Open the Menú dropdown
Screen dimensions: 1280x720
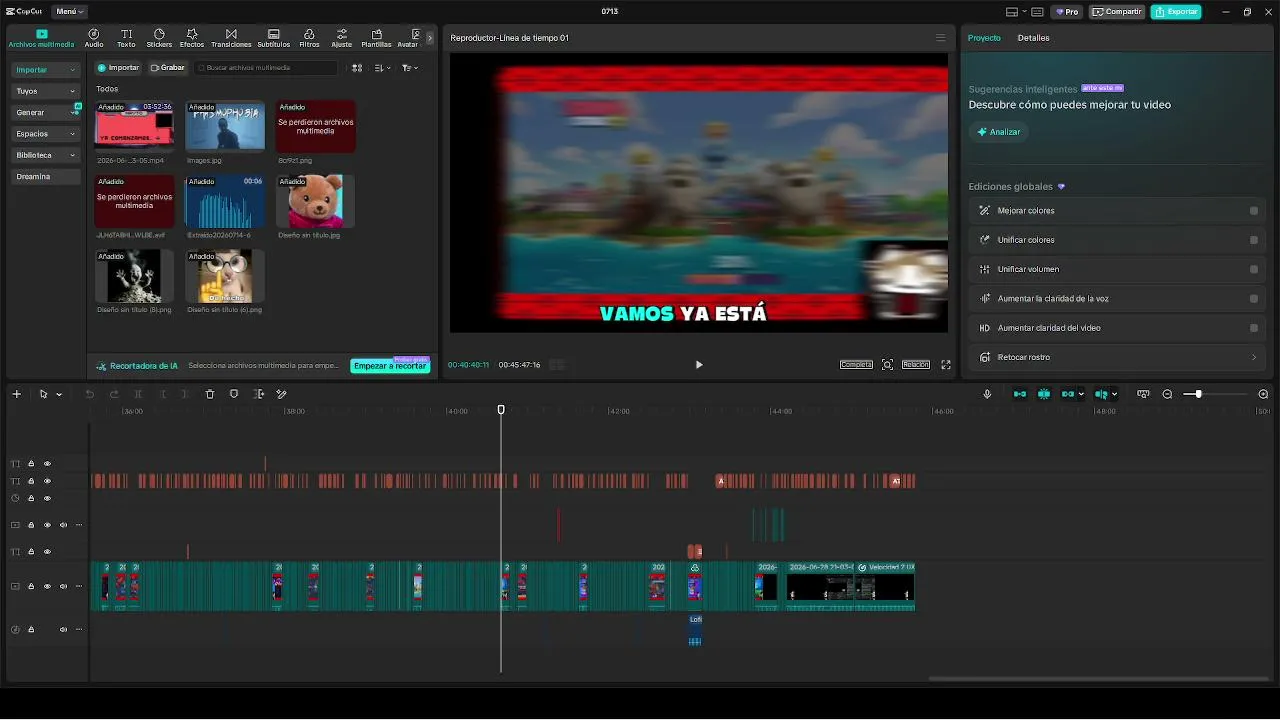coord(68,12)
